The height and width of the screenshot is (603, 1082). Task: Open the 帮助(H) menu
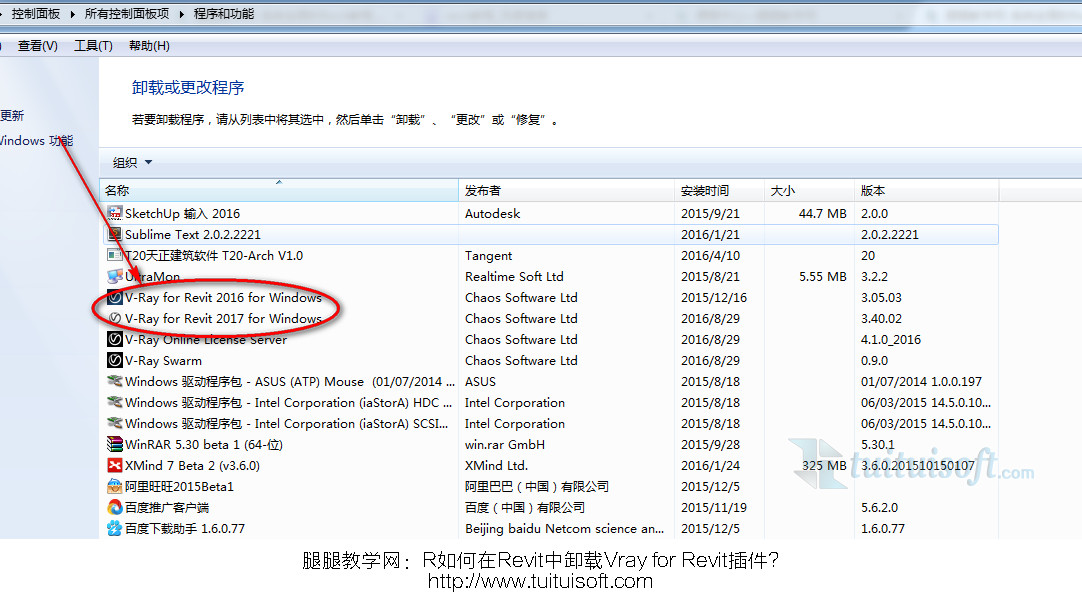point(149,46)
